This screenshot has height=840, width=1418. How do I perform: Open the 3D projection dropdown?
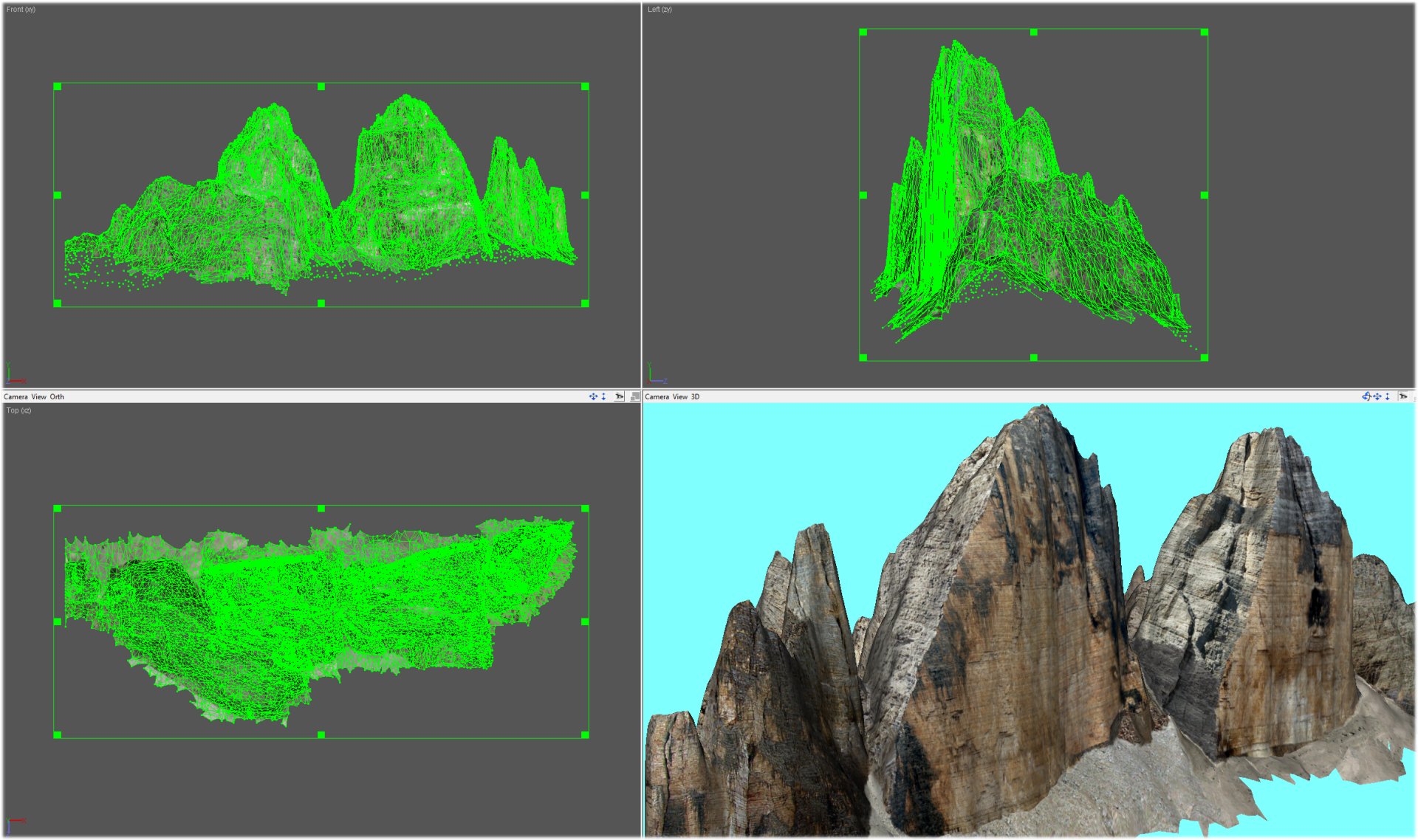point(695,396)
